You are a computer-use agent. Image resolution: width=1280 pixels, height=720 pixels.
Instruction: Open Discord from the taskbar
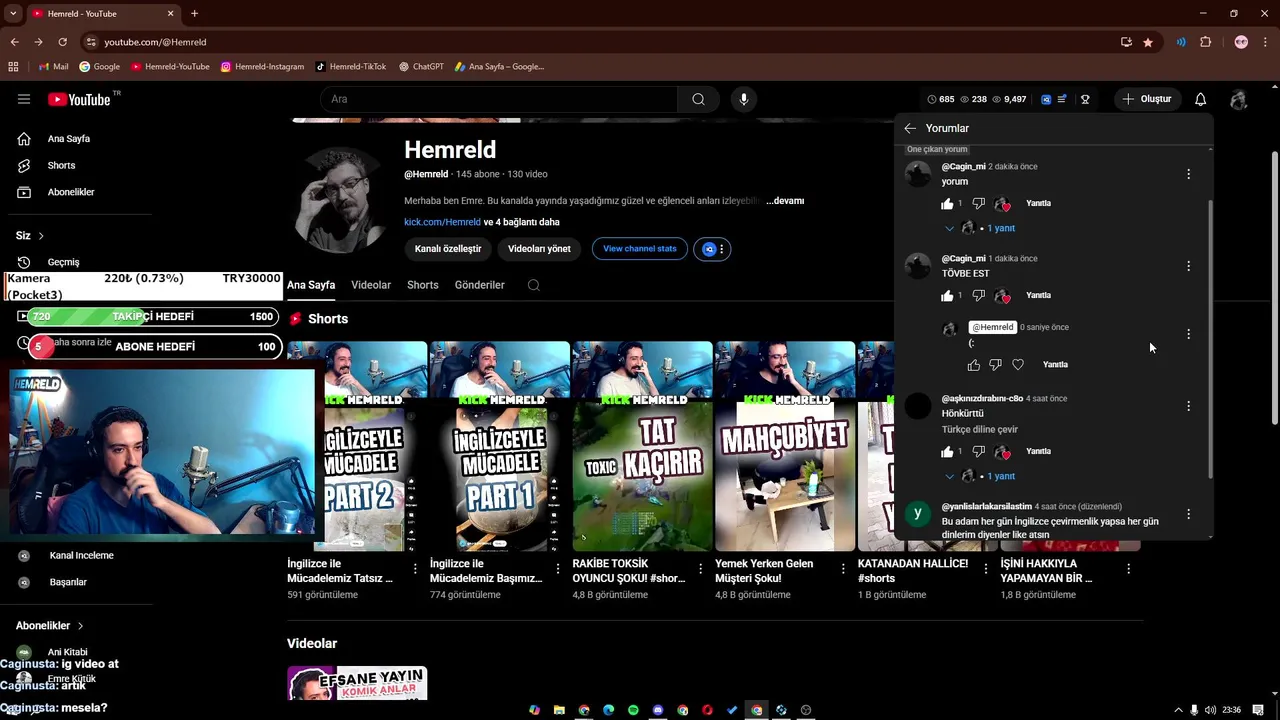pyautogui.click(x=658, y=710)
